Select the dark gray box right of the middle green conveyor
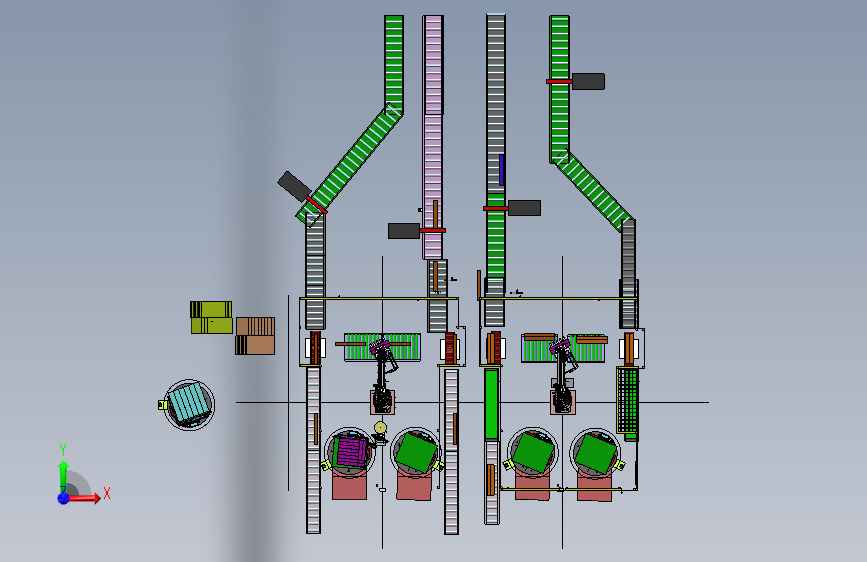Image resolution: width=867 pixels, height=562 pixels. 524,208
